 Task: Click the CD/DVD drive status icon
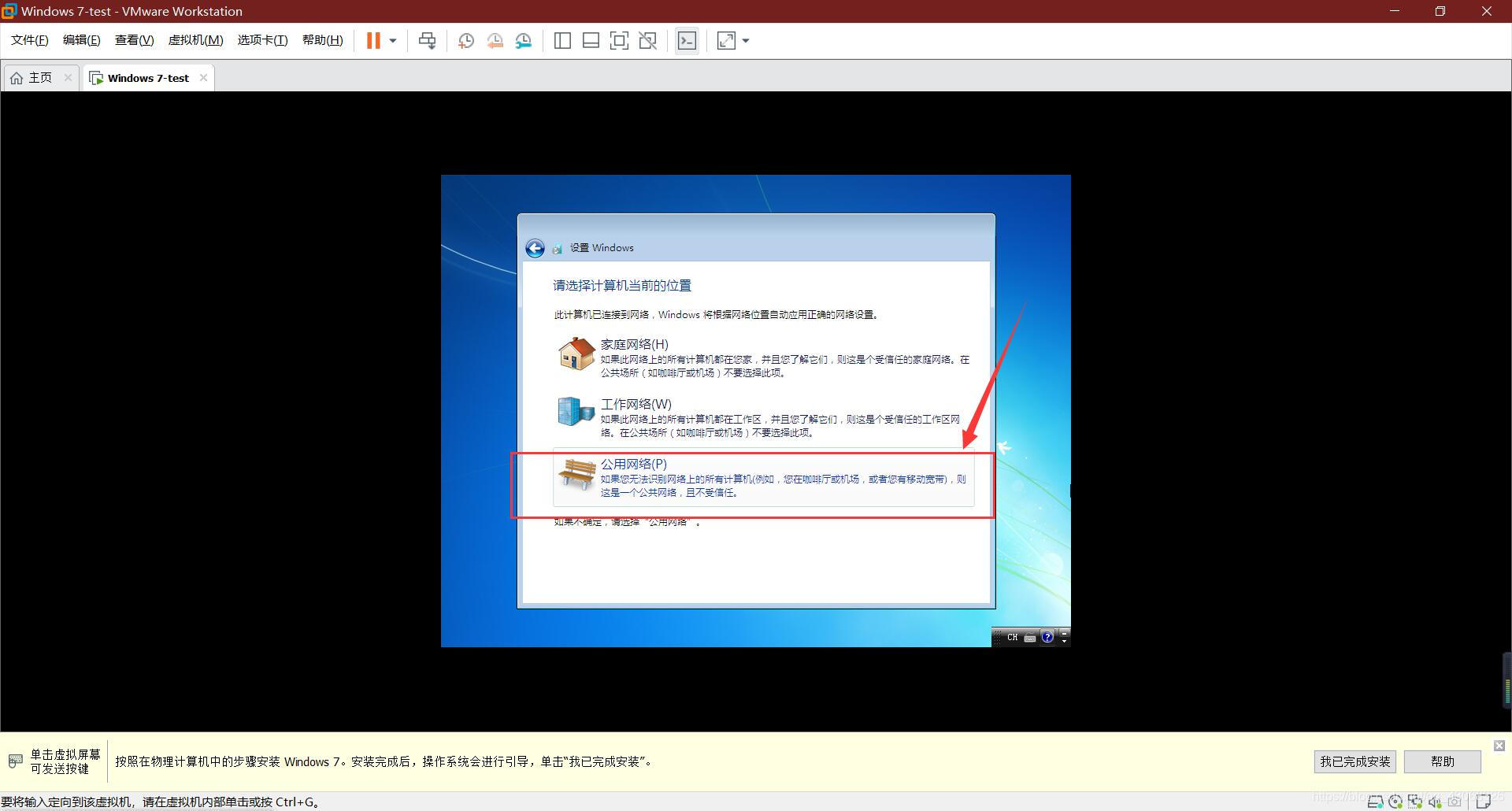click(x=1395, y=802)
